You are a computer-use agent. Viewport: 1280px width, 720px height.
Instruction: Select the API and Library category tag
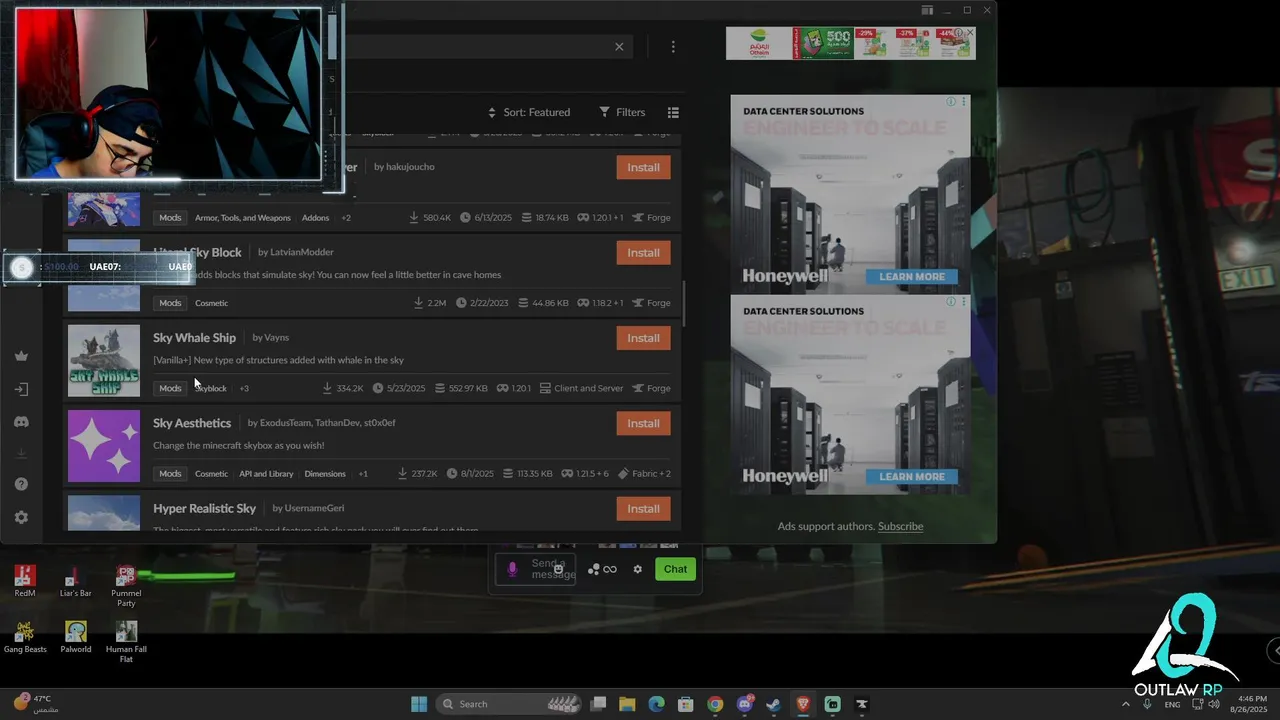(x=266, y=474)
